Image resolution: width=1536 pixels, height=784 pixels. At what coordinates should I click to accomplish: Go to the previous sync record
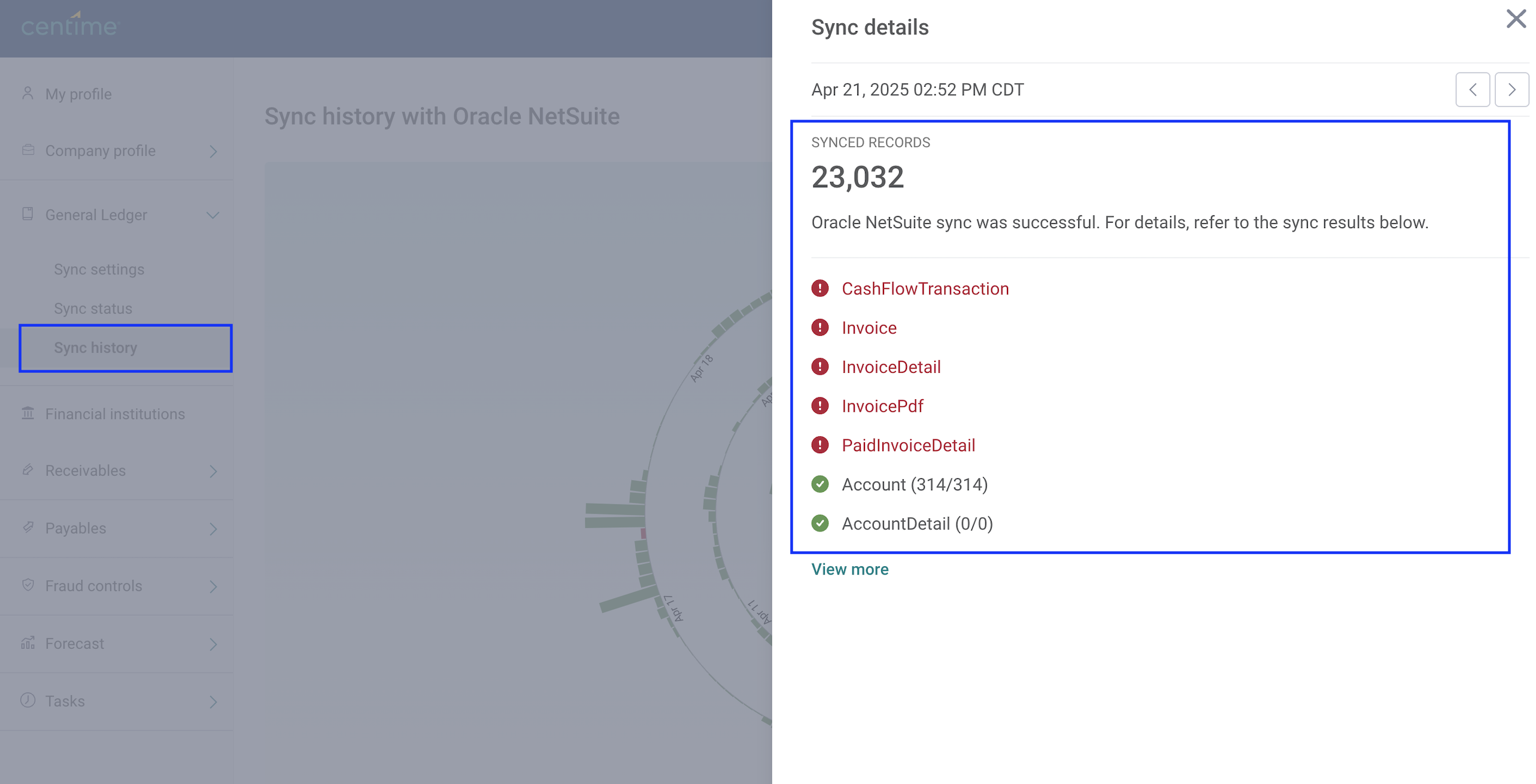click(x=1473, y=90)
